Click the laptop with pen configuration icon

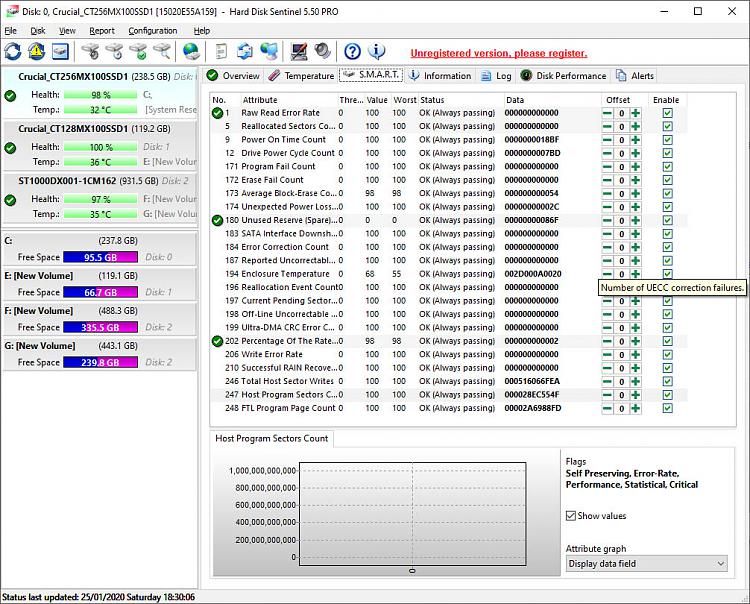pos(299,51)
